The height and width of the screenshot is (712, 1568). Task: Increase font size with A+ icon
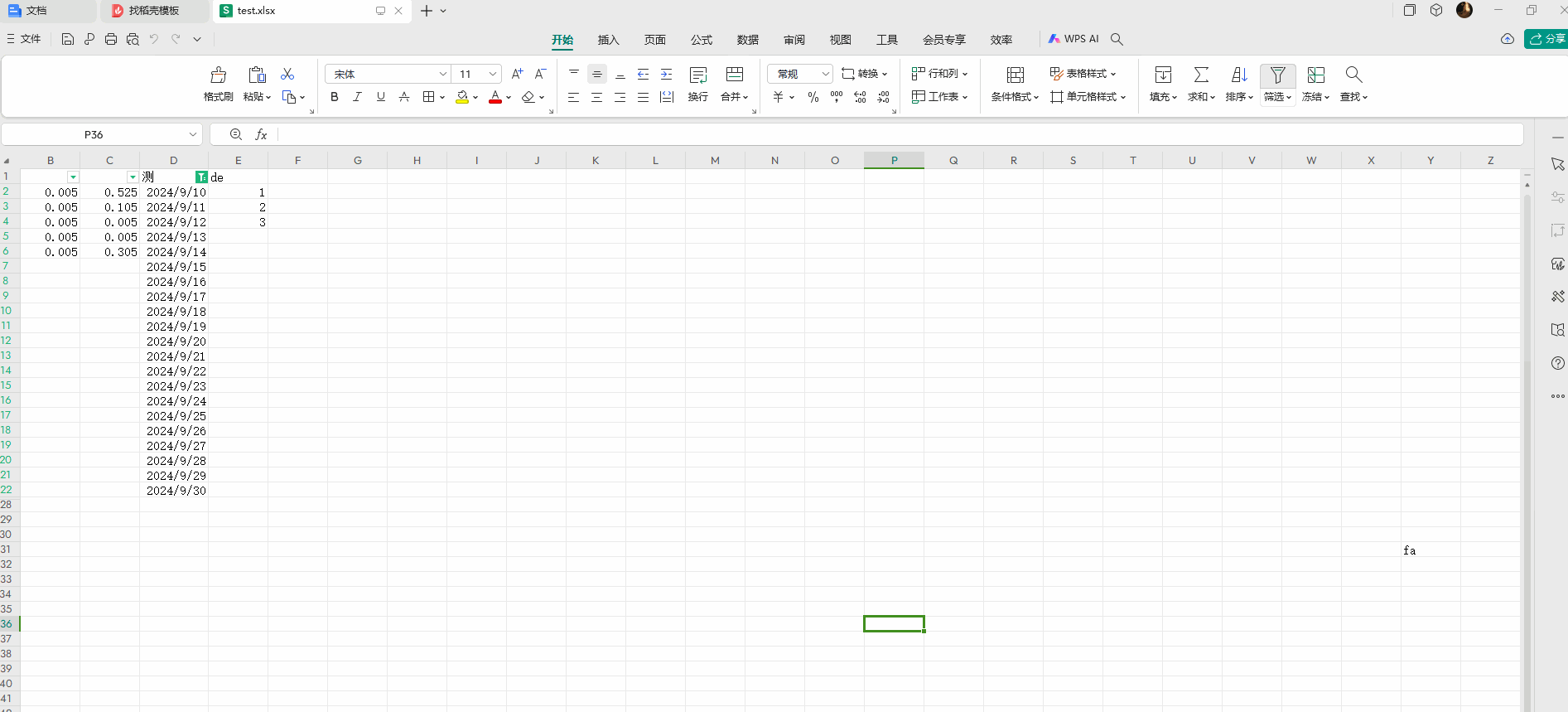click(517, 74)
